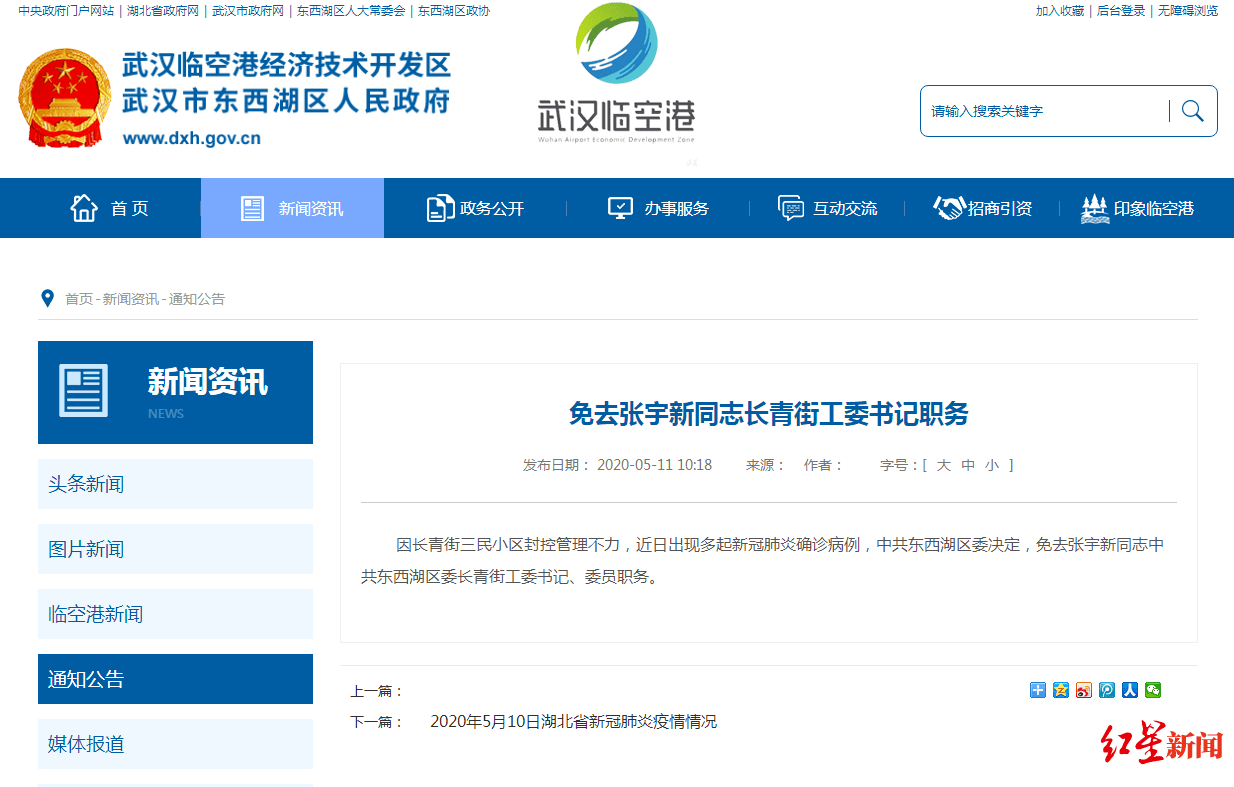Open 办事服务 navigation menu

(x=658, y=208)
